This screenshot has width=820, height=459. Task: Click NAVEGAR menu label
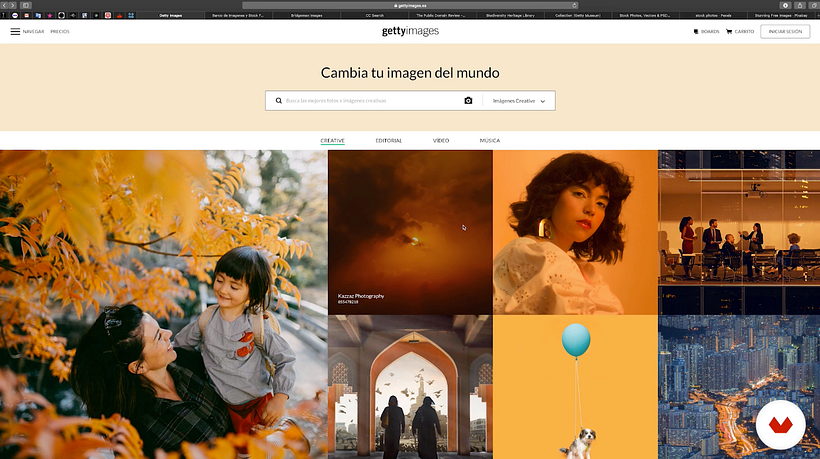coord(33,31)
